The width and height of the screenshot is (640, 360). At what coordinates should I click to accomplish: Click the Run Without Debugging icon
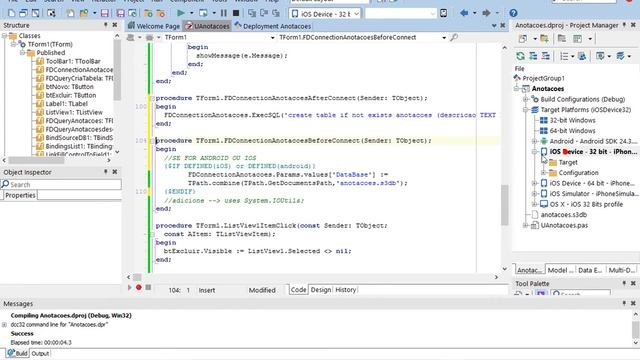203,13
